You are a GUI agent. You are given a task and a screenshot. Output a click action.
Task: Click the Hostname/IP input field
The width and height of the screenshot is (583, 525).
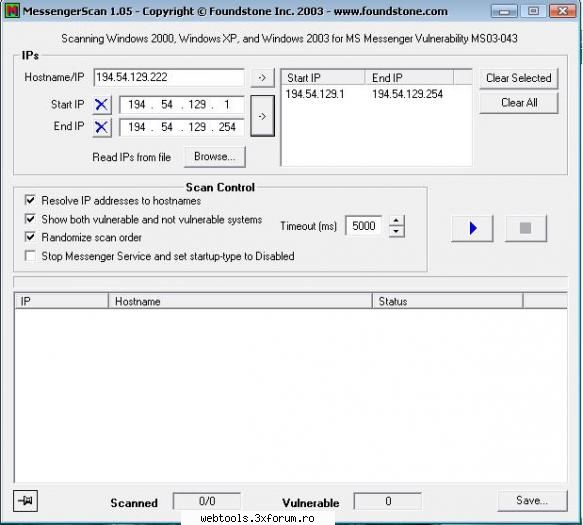coord(169,77)
